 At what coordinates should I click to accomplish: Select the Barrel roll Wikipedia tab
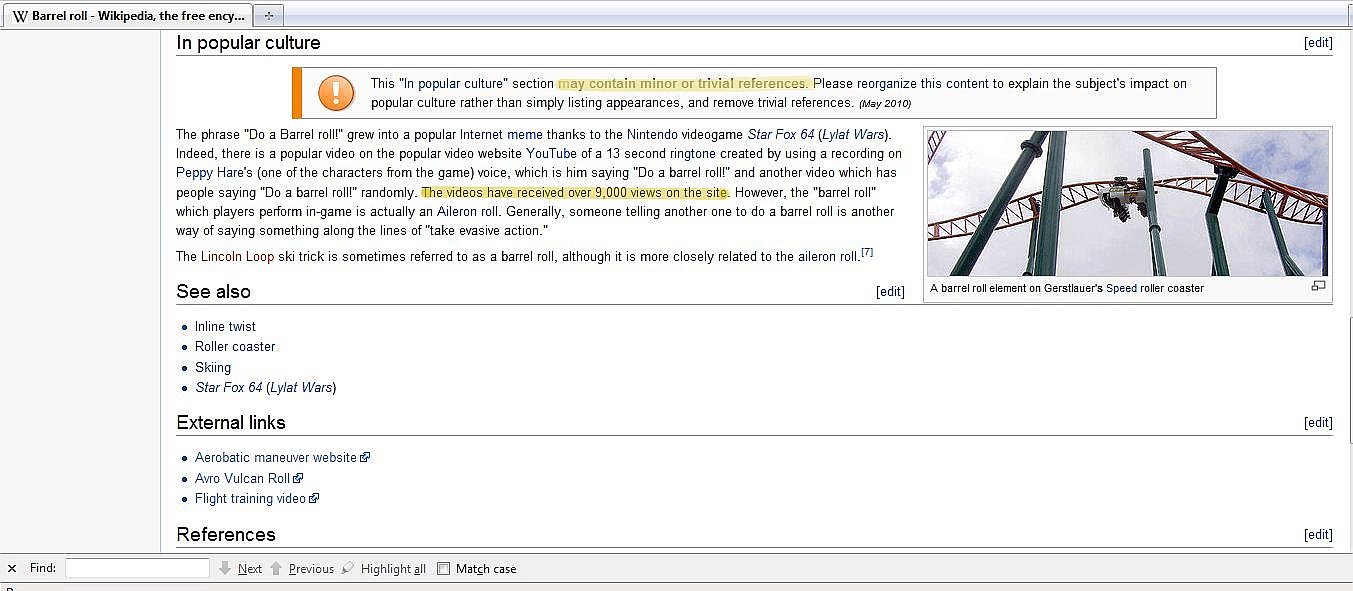(126, 15)
